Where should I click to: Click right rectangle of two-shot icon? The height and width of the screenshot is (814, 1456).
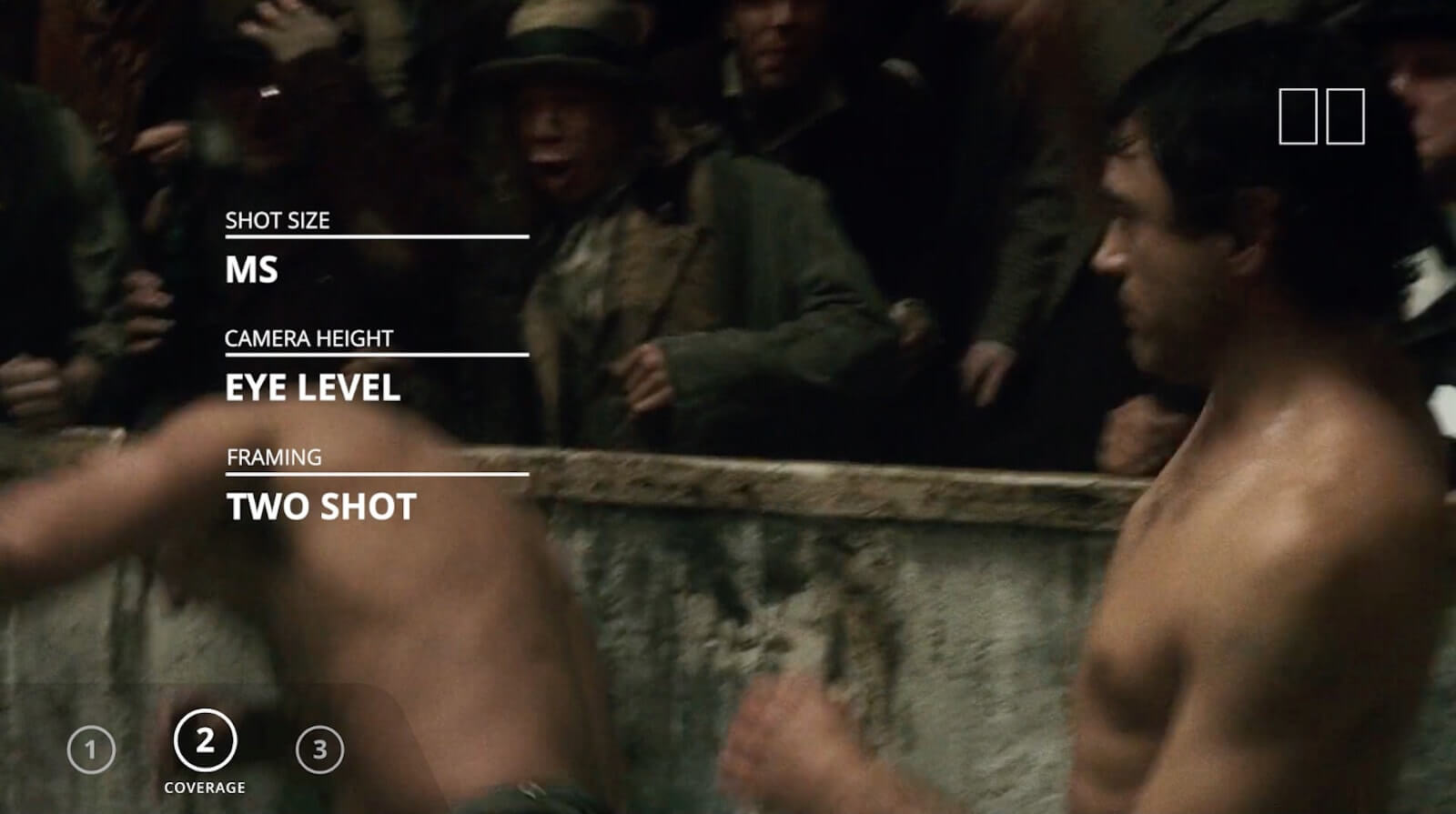pyautogui.click(x=1346, y=116)
